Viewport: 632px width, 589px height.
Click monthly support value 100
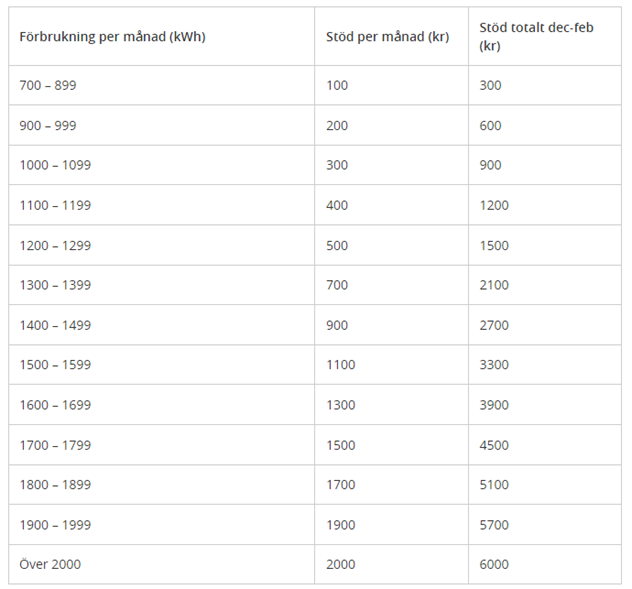coord(337,86)
